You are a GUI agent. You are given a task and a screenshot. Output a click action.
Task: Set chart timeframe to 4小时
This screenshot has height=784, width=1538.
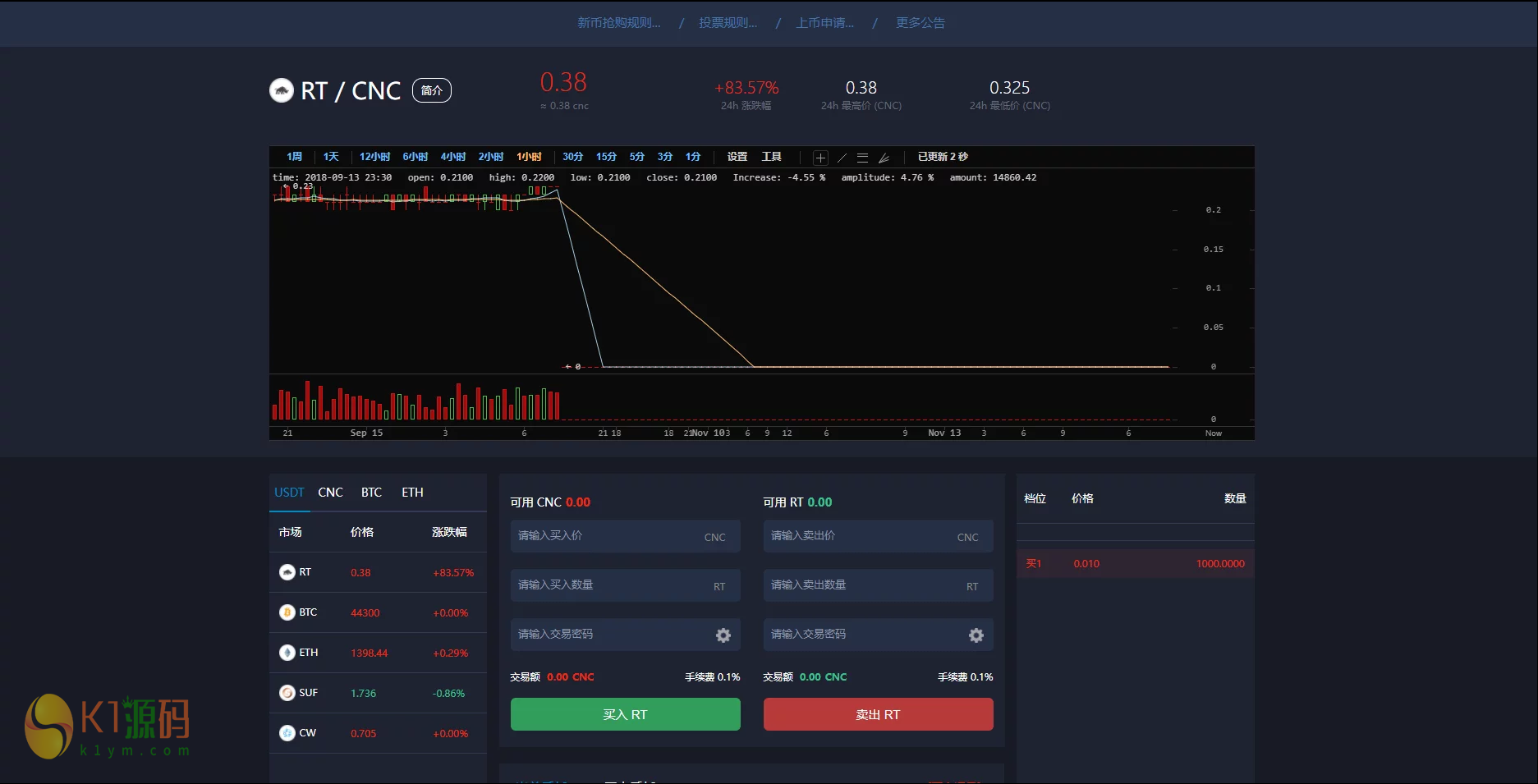(x=452, y=157)
